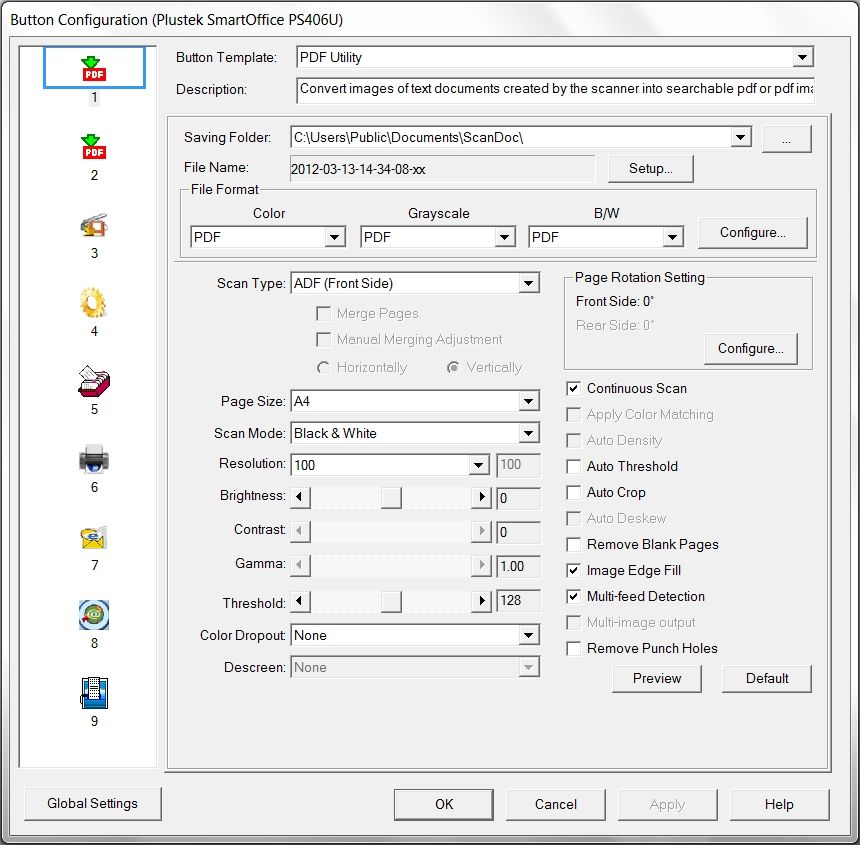This screenshot has width=860, height=845.
Task: Click the Threshold slider thumb
Action: point(391,602)
